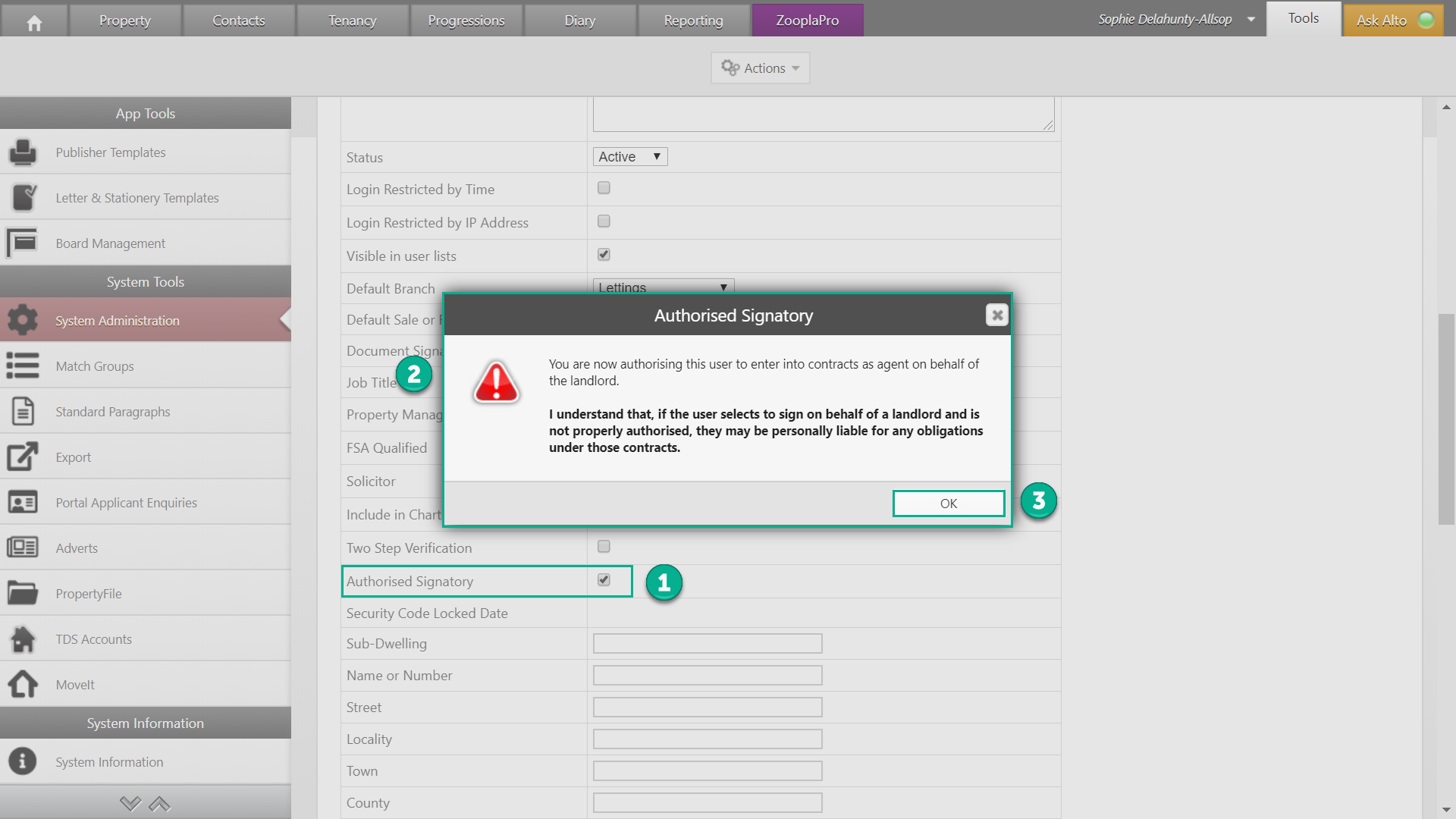Open Publisher Templates printer icon
Viewport: 1456px width, 819px height.
(x=23, y=152)
